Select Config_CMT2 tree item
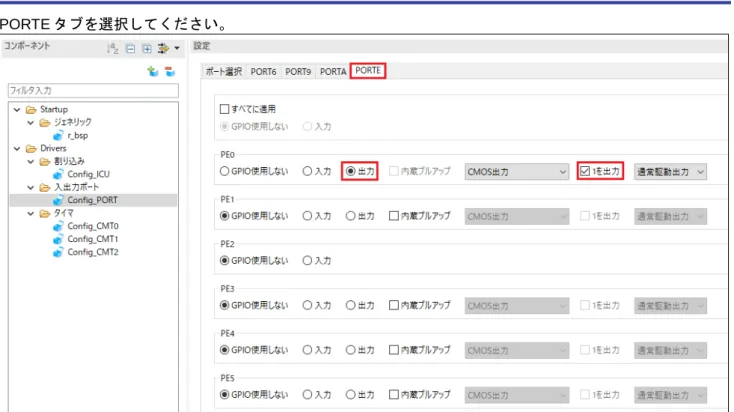Screen dimensions: 734x412 click(x=93, y=252)
